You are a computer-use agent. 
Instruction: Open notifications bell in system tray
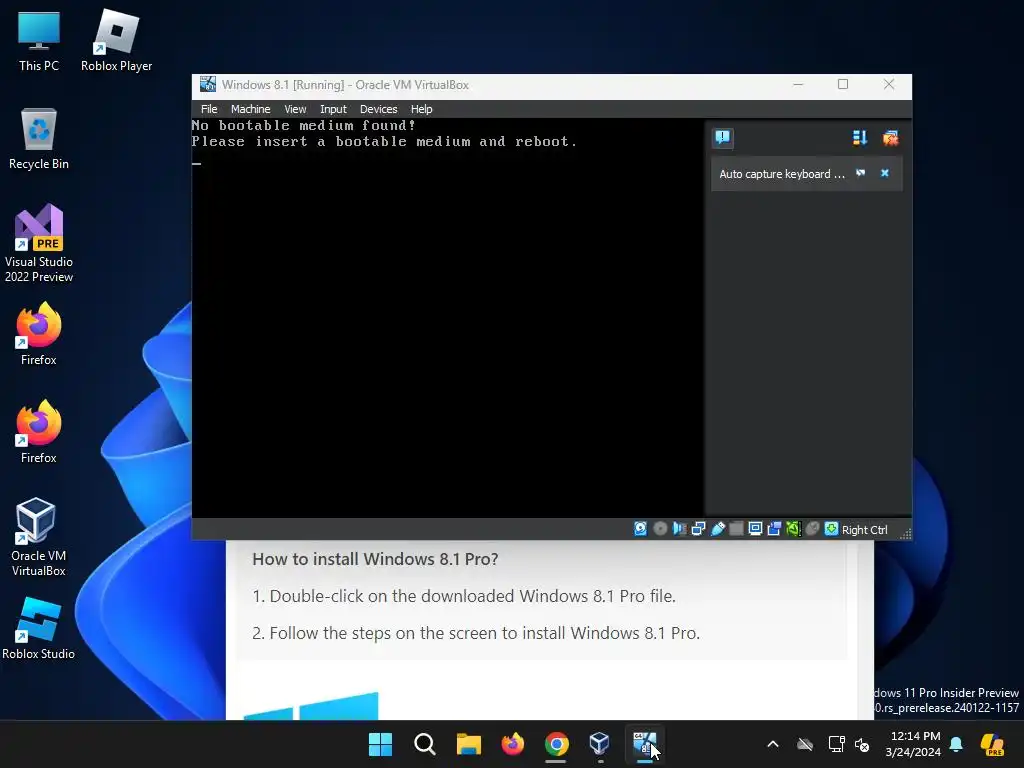[956, 744]
